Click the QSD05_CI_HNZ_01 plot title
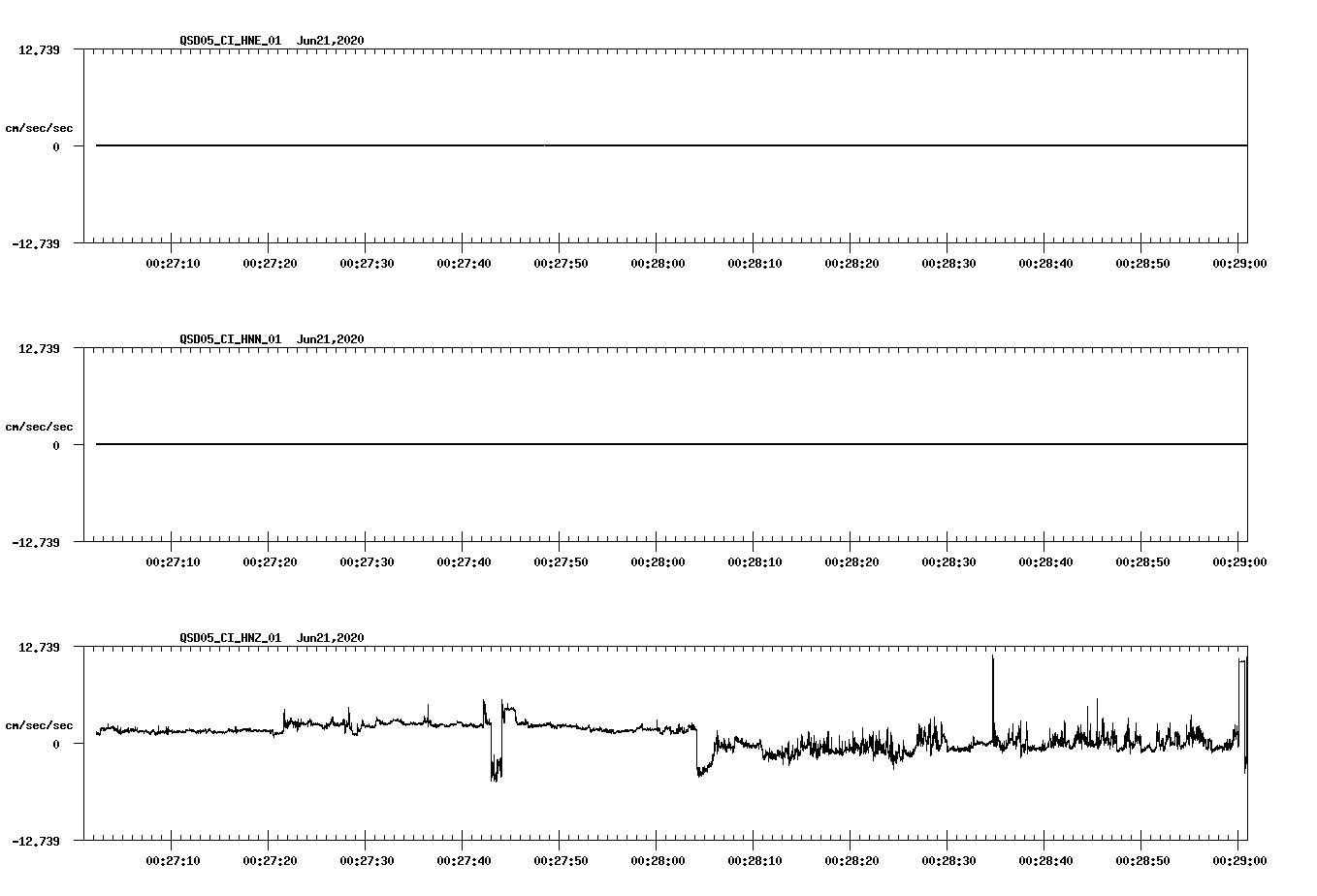1317x896 pixels. pyautogui.click(x=272, y=638)
